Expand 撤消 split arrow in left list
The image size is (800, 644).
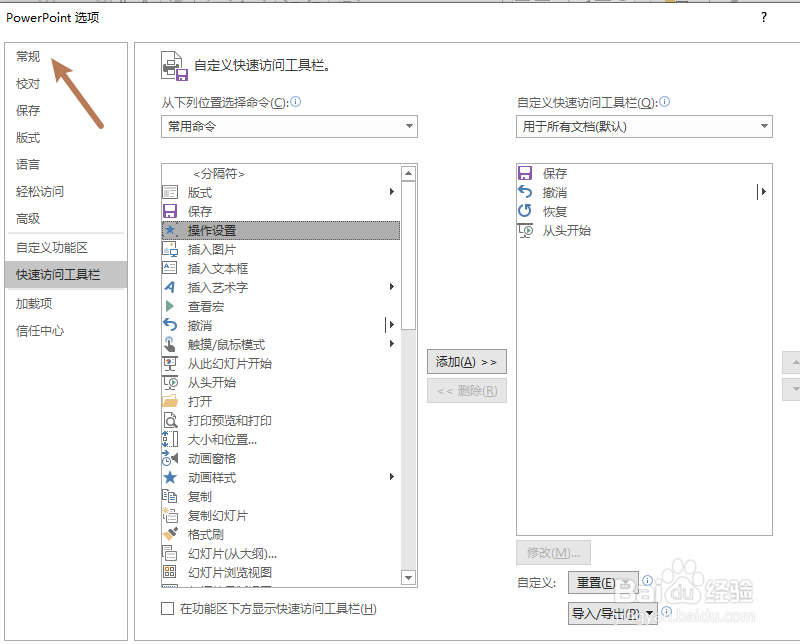click(x=391, y=325)
